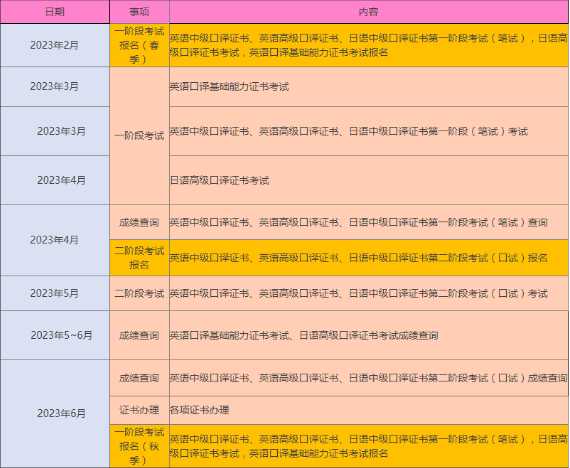570x468 pixels.
Task: Select the 成绩查询 cell beside (笔试)查询 content
Action: [x=140, y=222]
